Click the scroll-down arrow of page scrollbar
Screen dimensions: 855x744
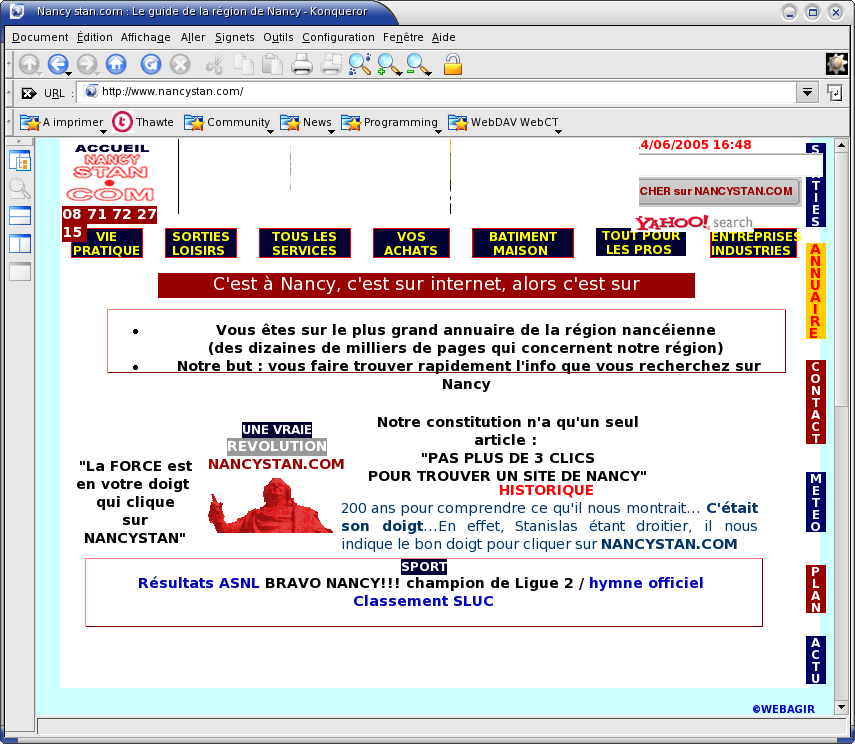841,707
